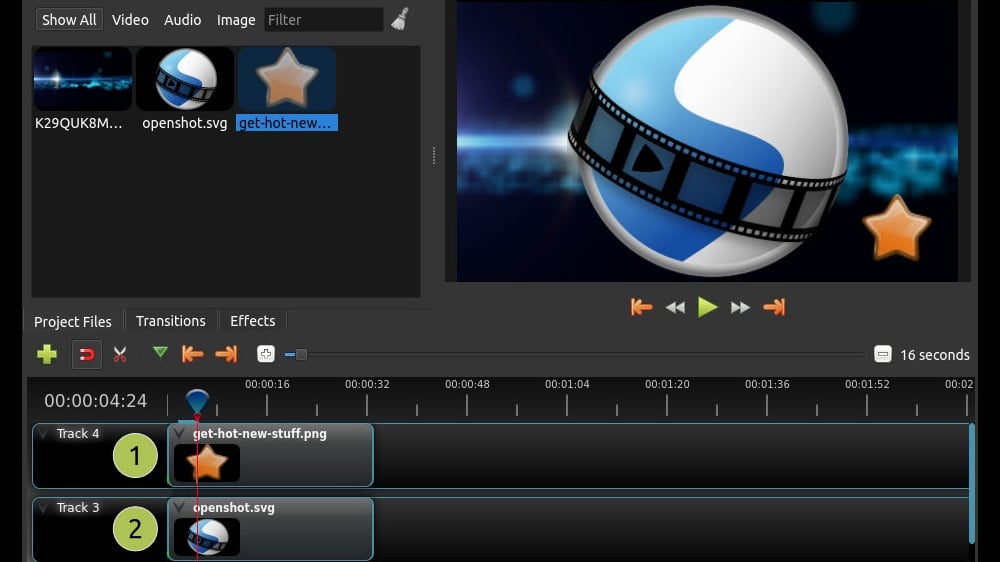The image size is (1000, 562).
Task: Click the green plus Add Track icon
Action: (x=47, y=354)
